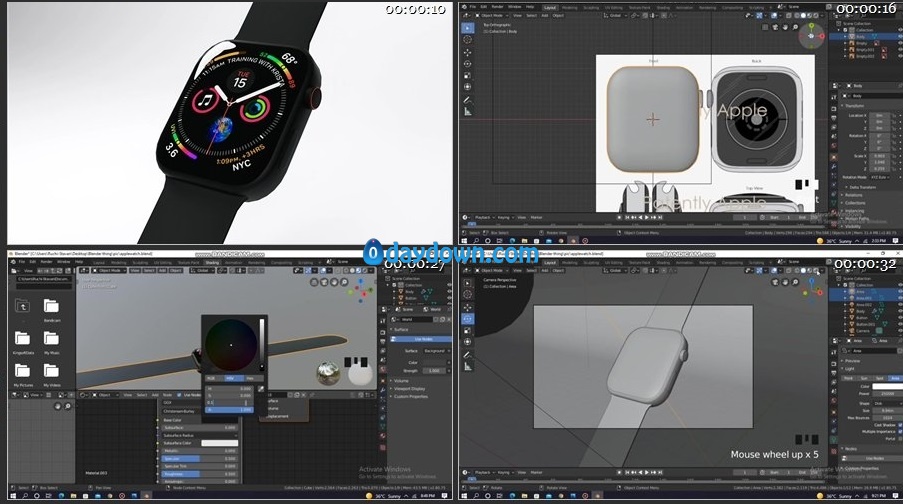Image resolution: width=903 pixels, height=504 pixels.
Task: Expand the Volume panel in World properties
Action: [400, 381]
